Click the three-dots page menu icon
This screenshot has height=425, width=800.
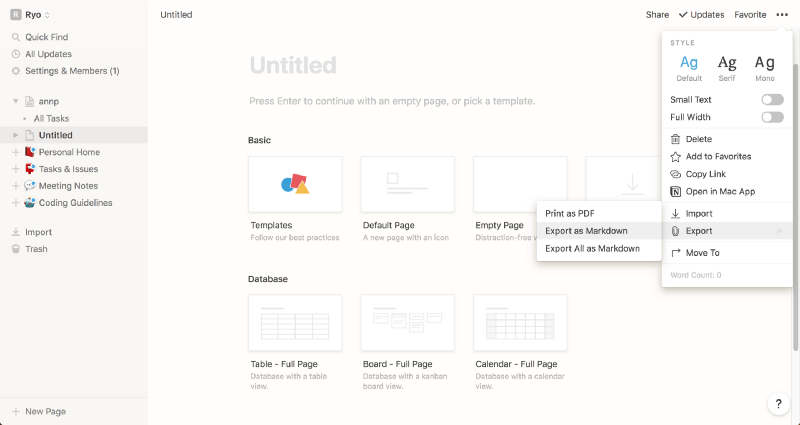click(x=782, y=15)
